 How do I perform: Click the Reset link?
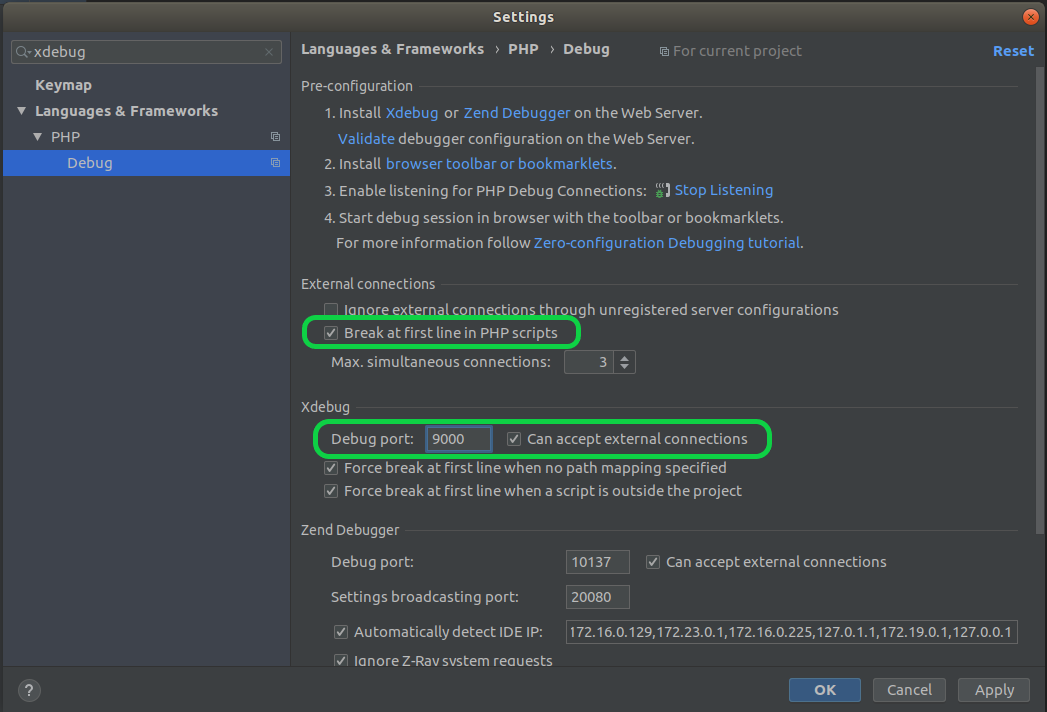(1013, 51)
